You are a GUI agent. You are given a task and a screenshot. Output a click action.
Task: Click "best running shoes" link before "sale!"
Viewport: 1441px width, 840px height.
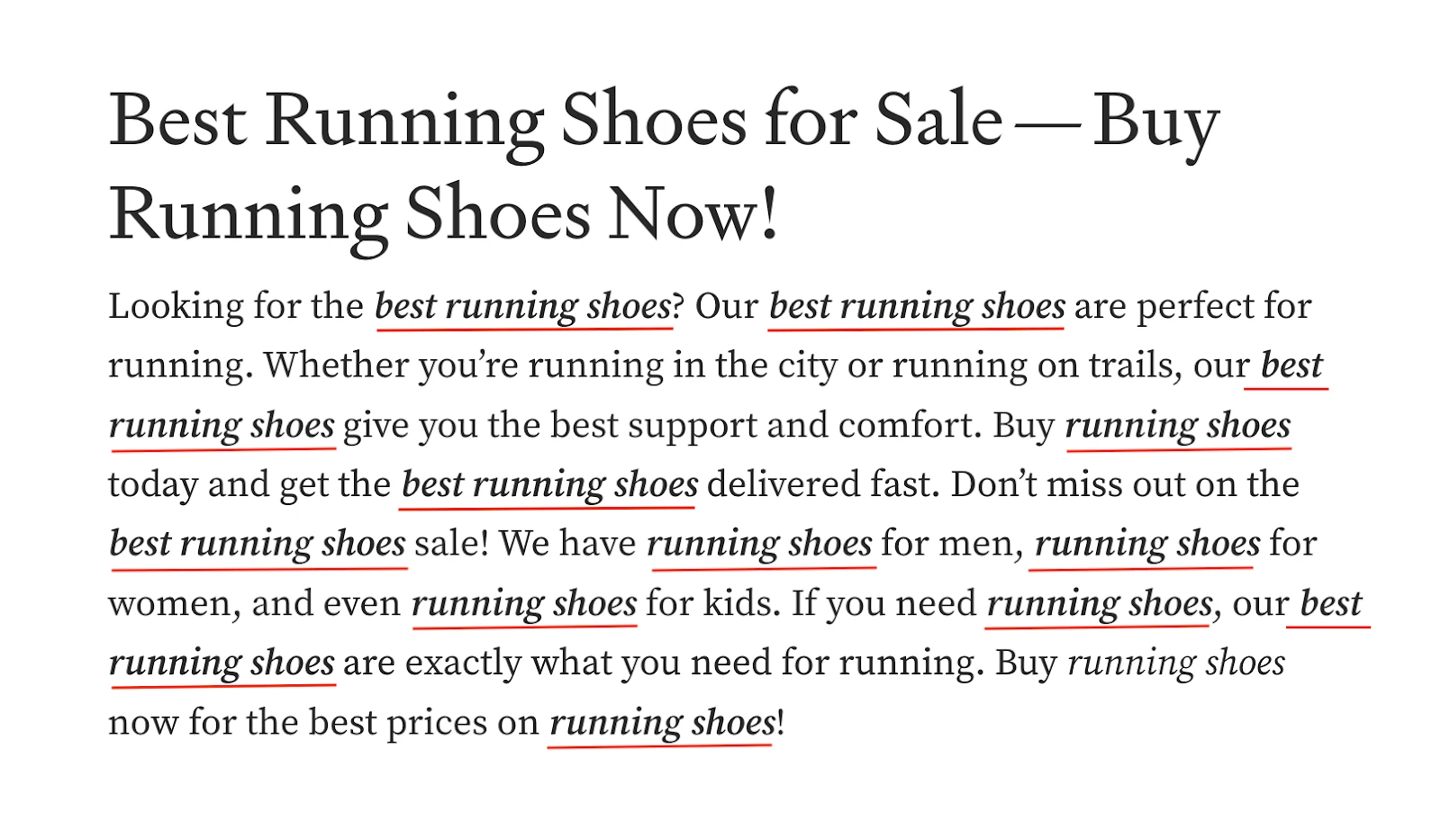pyautogui.click(x=258, y=545)
